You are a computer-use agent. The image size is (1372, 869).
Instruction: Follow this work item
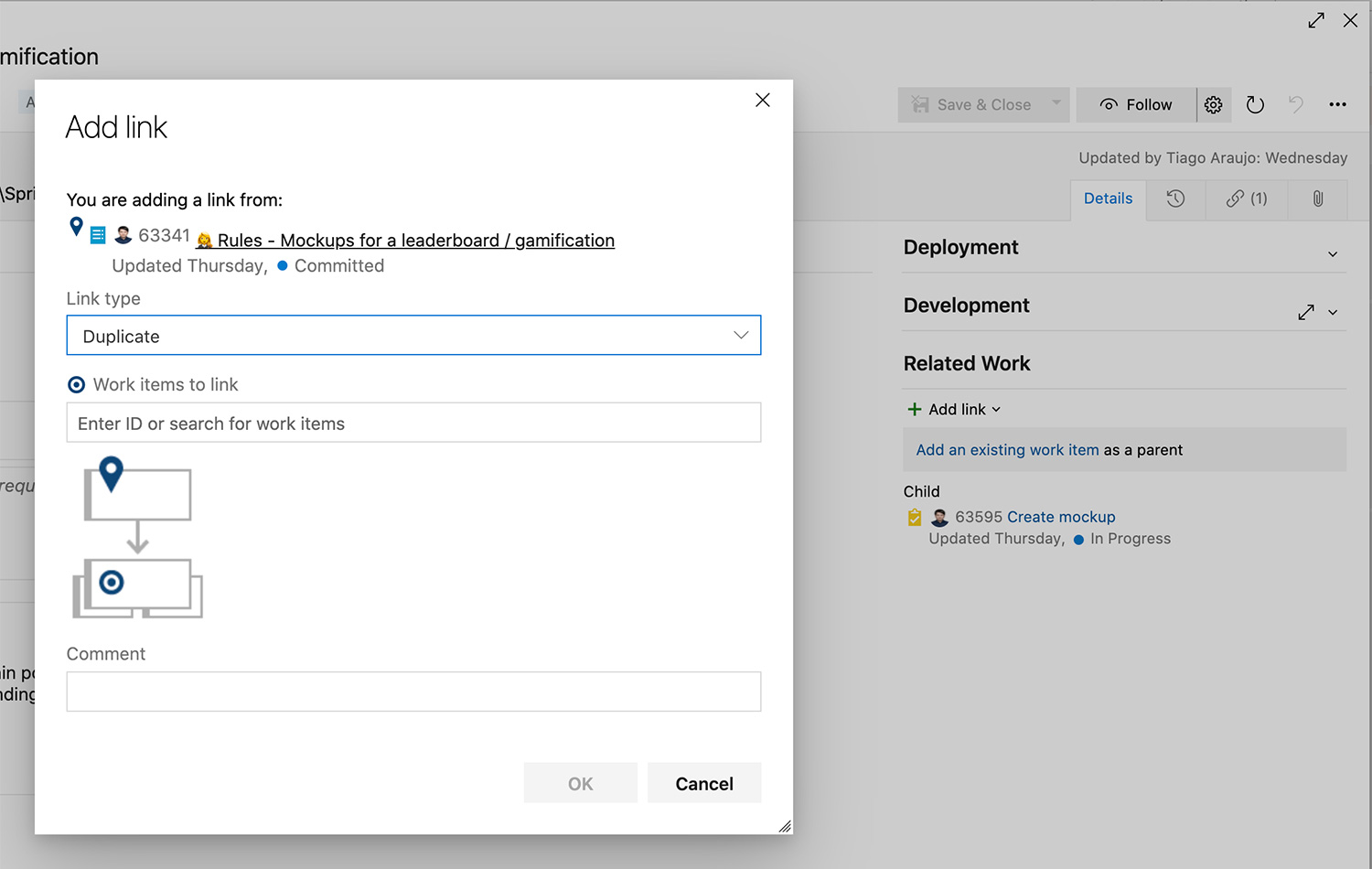(1136, 105)
